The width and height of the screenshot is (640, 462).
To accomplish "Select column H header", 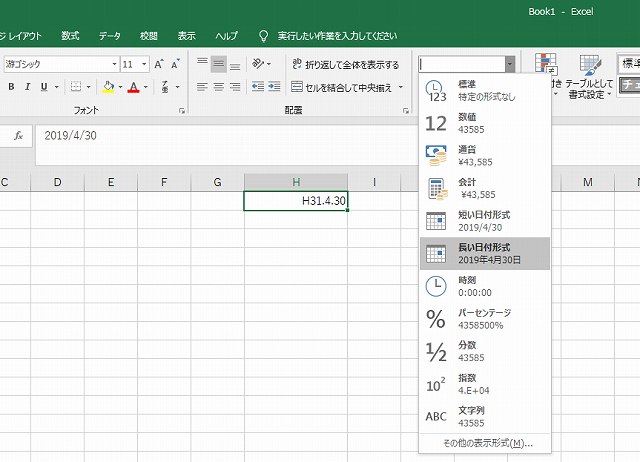I will coord(296,182).
